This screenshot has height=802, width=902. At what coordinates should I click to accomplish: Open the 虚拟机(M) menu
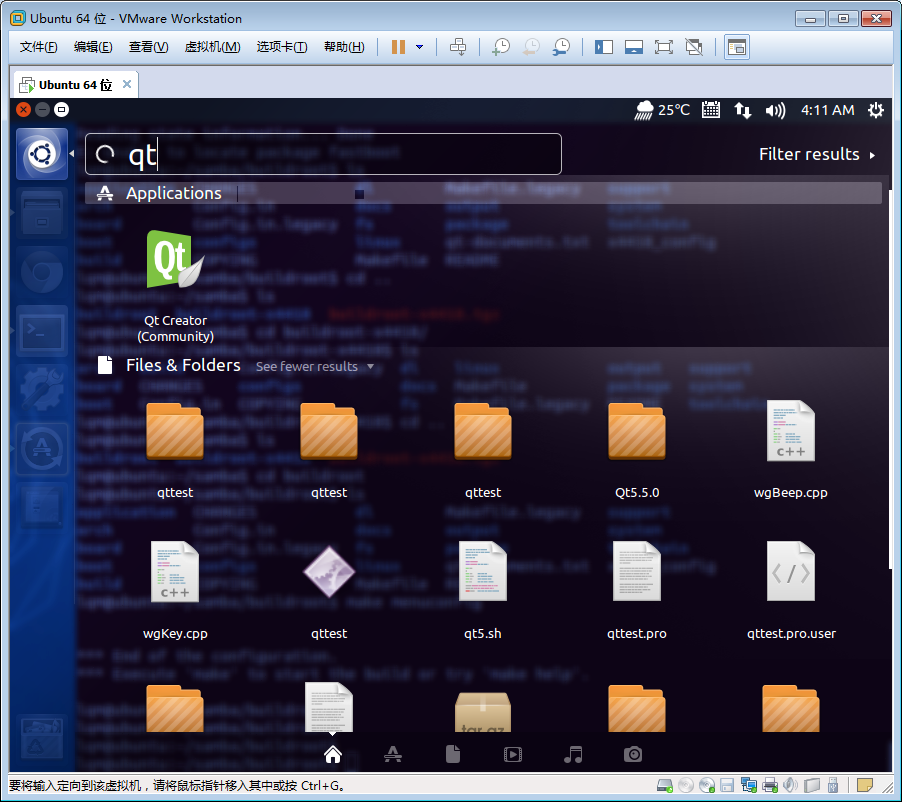tap(212, 47)
